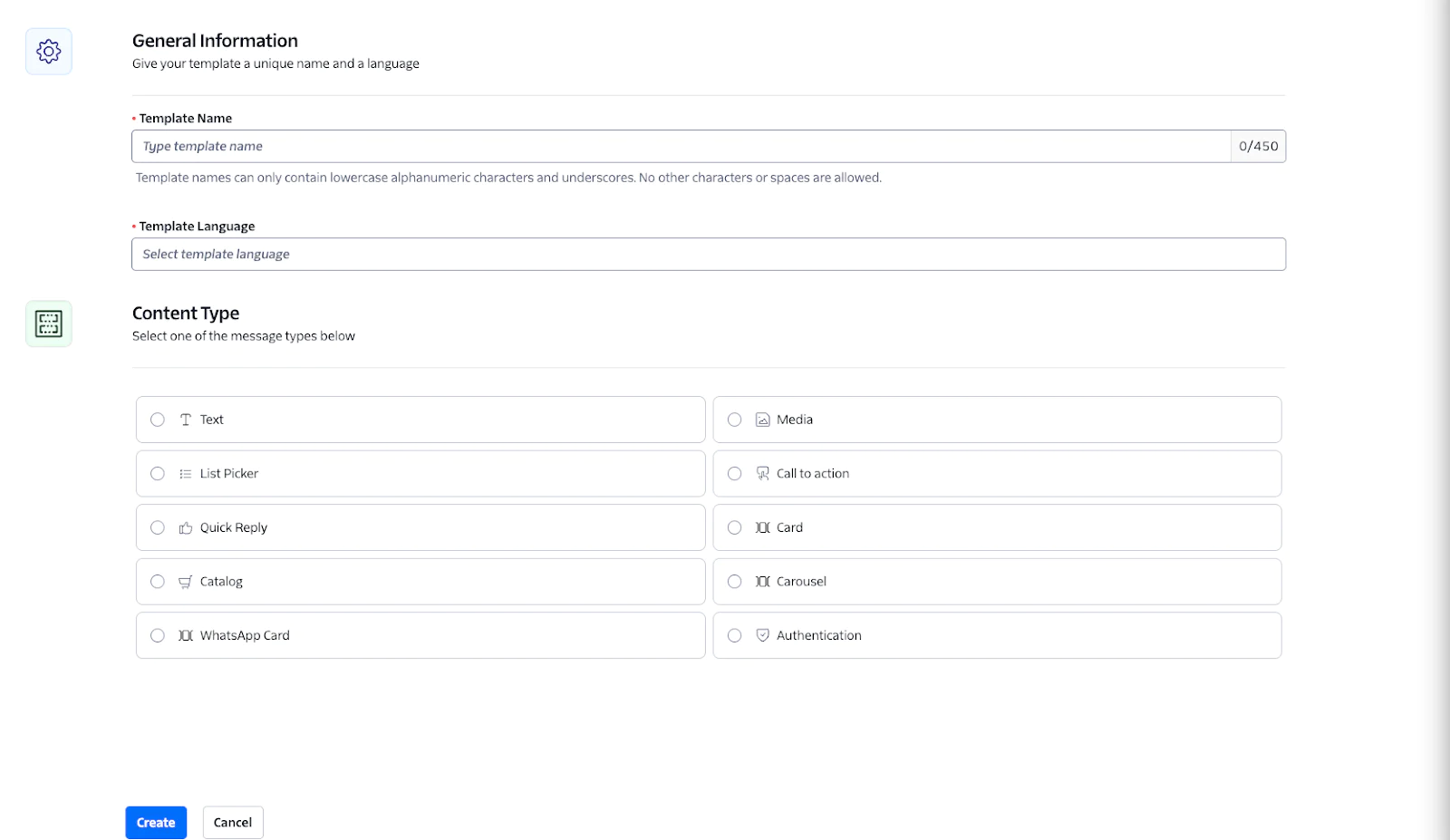Select the Text radio button
This screenshot has height=840, width=1450.
158,420
